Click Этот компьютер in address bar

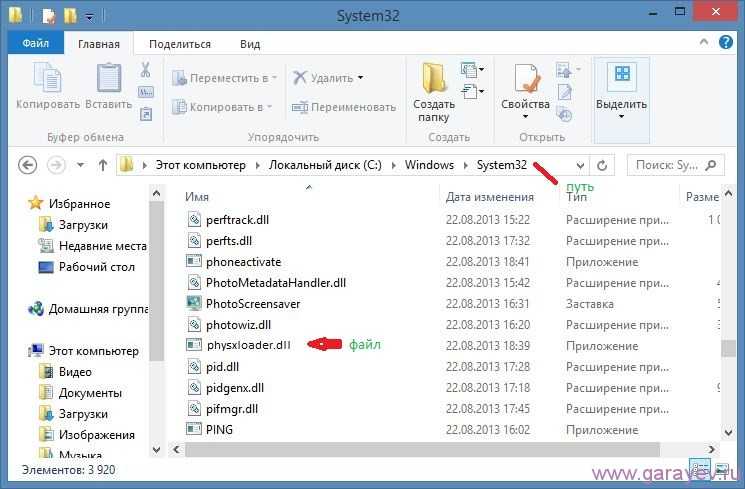click(x=201, y=165)
